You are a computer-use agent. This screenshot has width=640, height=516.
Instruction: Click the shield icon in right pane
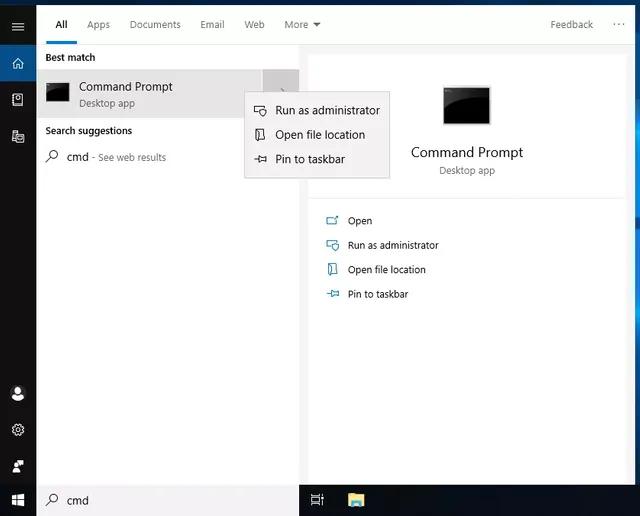[x=333, y=245]
